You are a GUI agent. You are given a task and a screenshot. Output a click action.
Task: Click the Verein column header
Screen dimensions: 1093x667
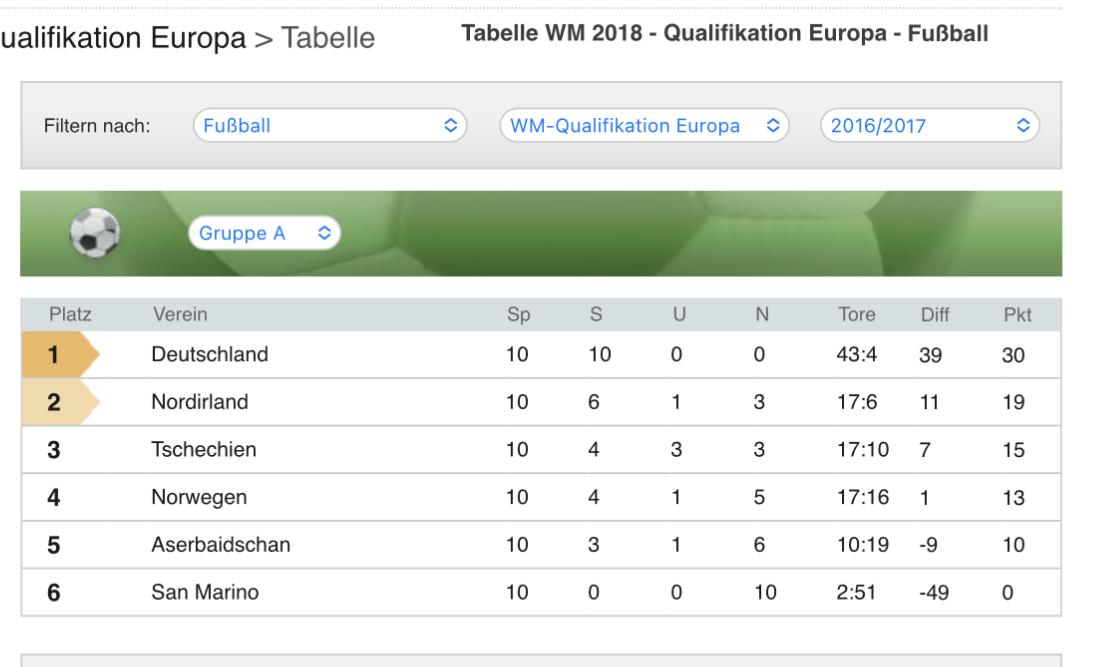pyautogui.click(x=180, y=314)
